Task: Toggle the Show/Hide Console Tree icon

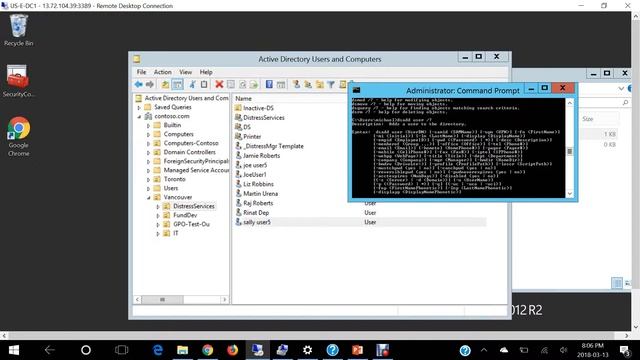Action: [x=178, y=84]
